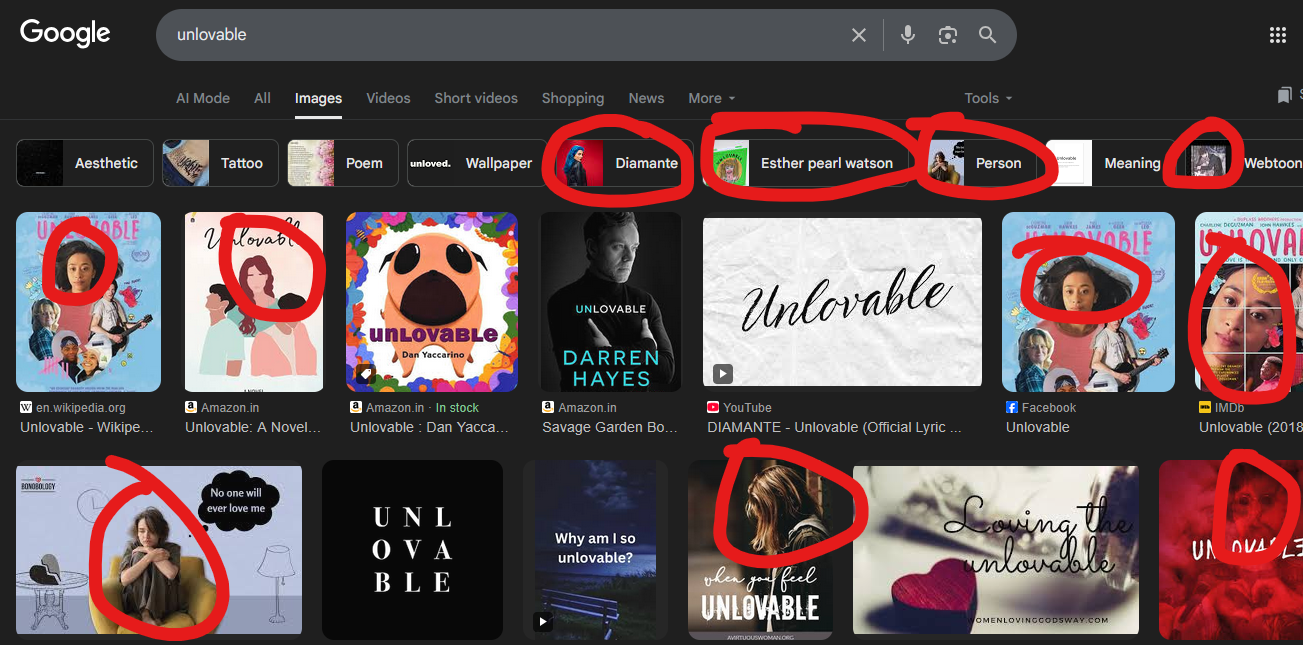This screenshot has height=645, width=1303.
Task: Open the Google apps grid
Action: (1277, 35)
